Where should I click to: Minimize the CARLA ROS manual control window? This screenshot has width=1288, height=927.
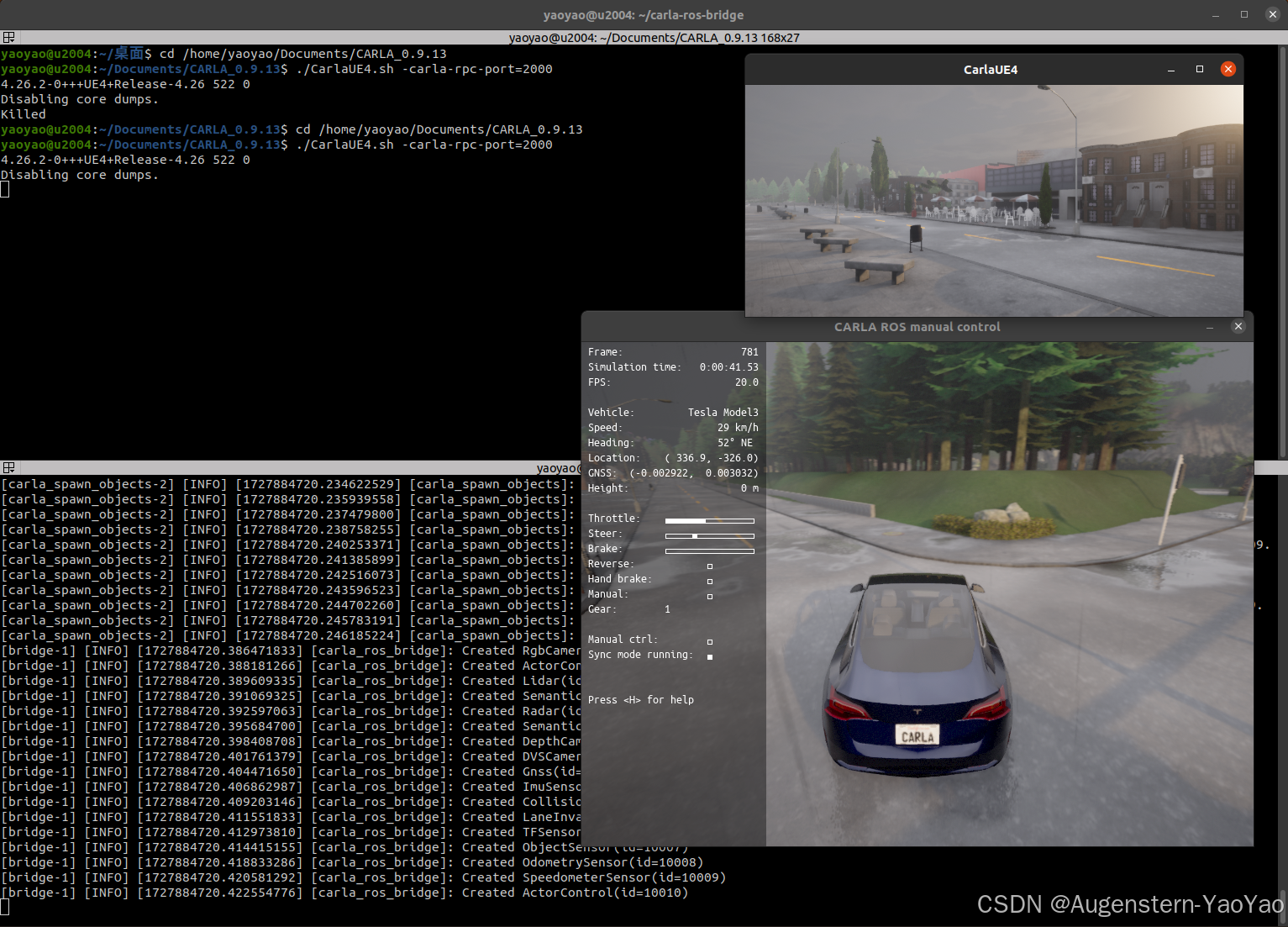pos(1210,327)
